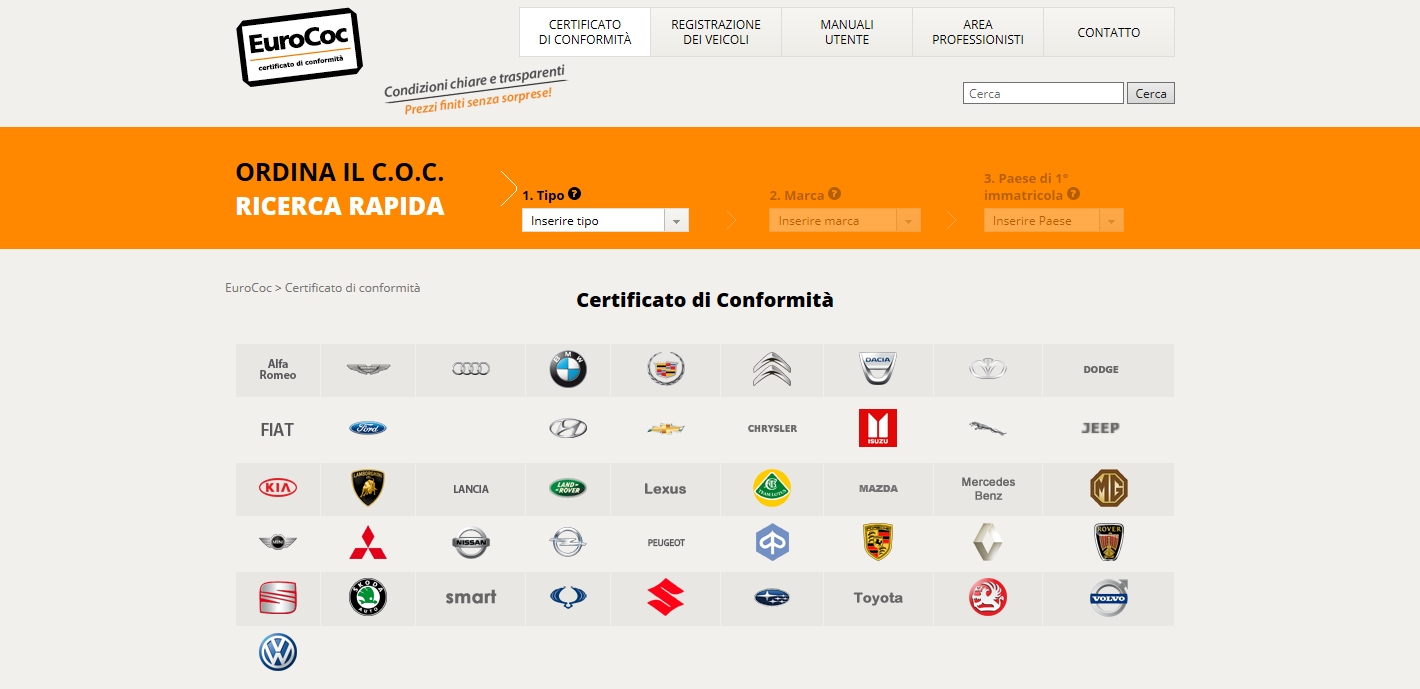The height and width of the screenshot is (689, 1420).
Task: Open the Certificato di Conformità menu
Action: pyautogui.click(x=585, y=32)
